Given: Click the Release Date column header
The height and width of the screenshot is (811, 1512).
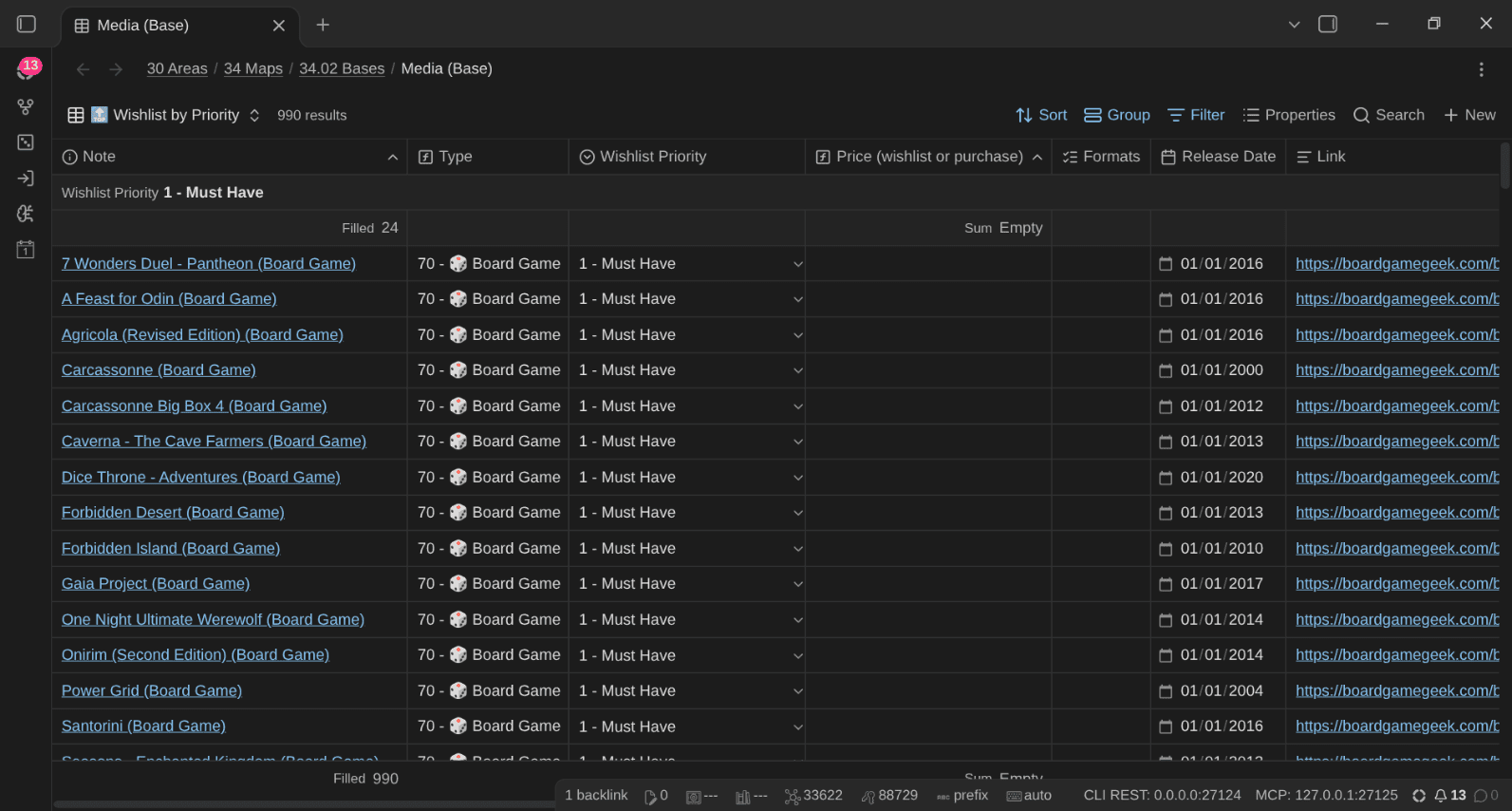Looking at the screenshot, I should pos(1219,157).
